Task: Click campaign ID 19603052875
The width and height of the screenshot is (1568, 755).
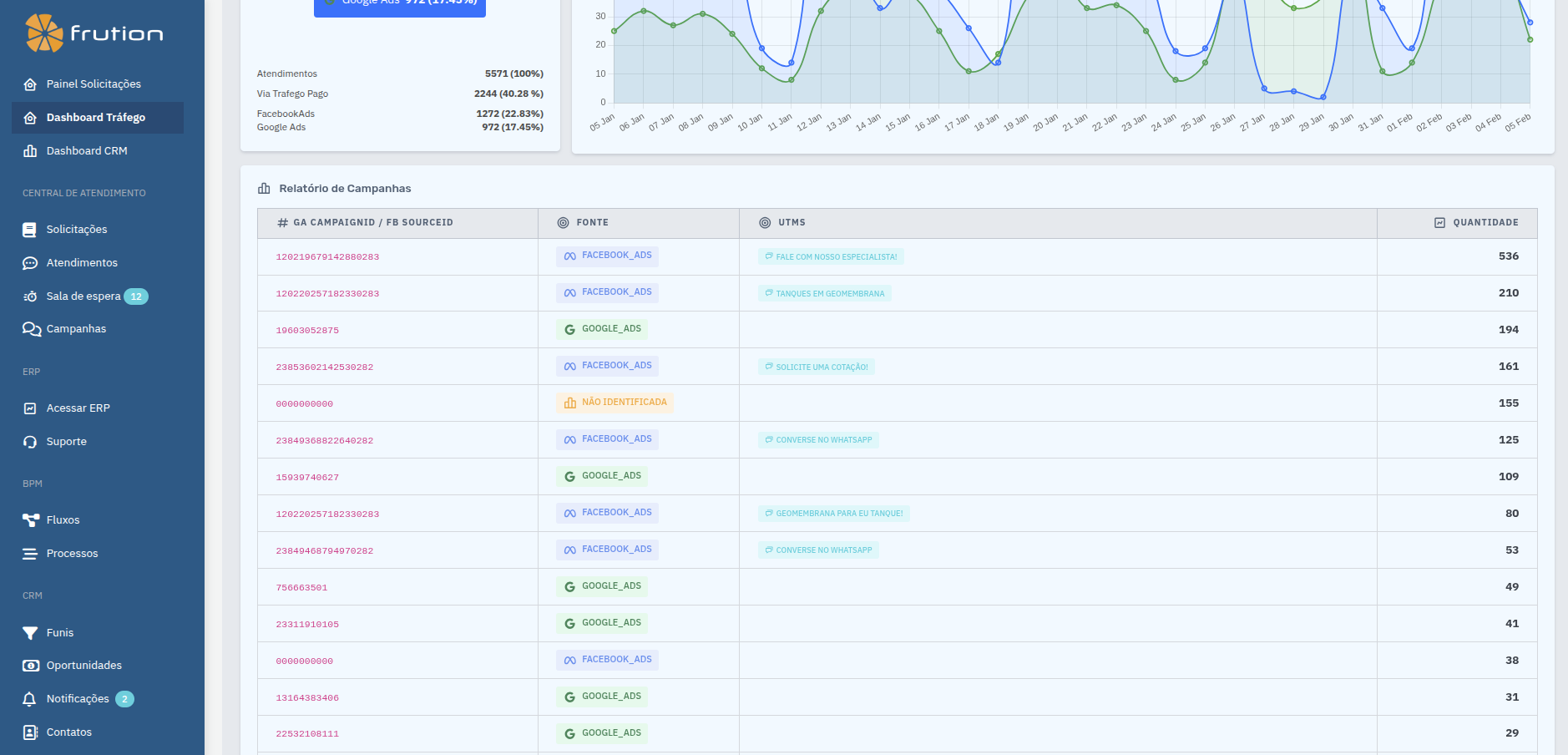Action: click(307, 331)
